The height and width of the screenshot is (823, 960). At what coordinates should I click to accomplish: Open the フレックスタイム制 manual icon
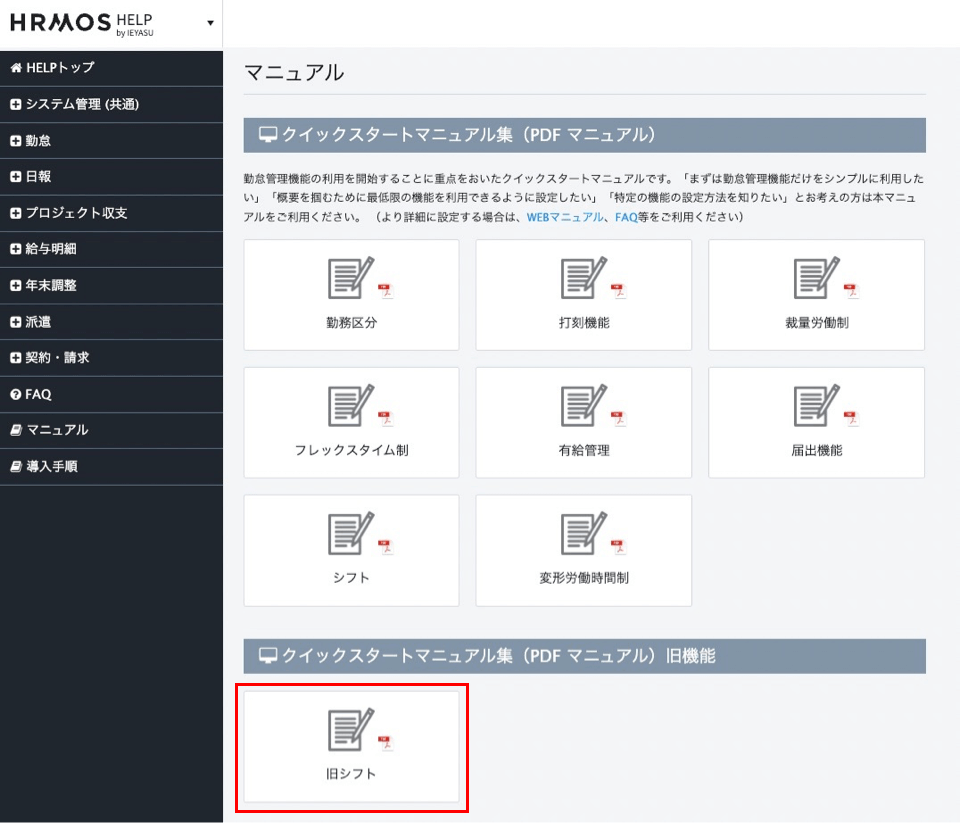click(x=351, y=408)
